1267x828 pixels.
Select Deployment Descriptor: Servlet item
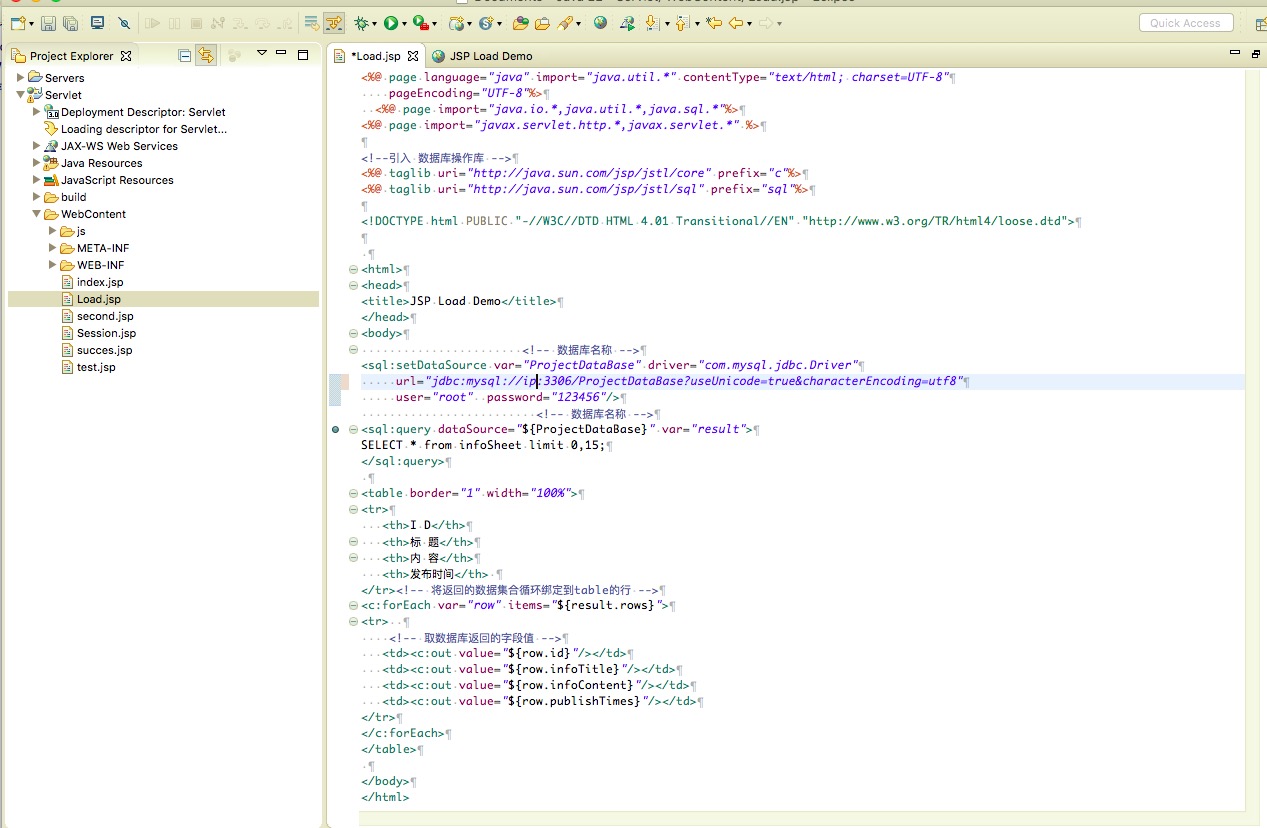pyautogui.click(x=135, y=112)
